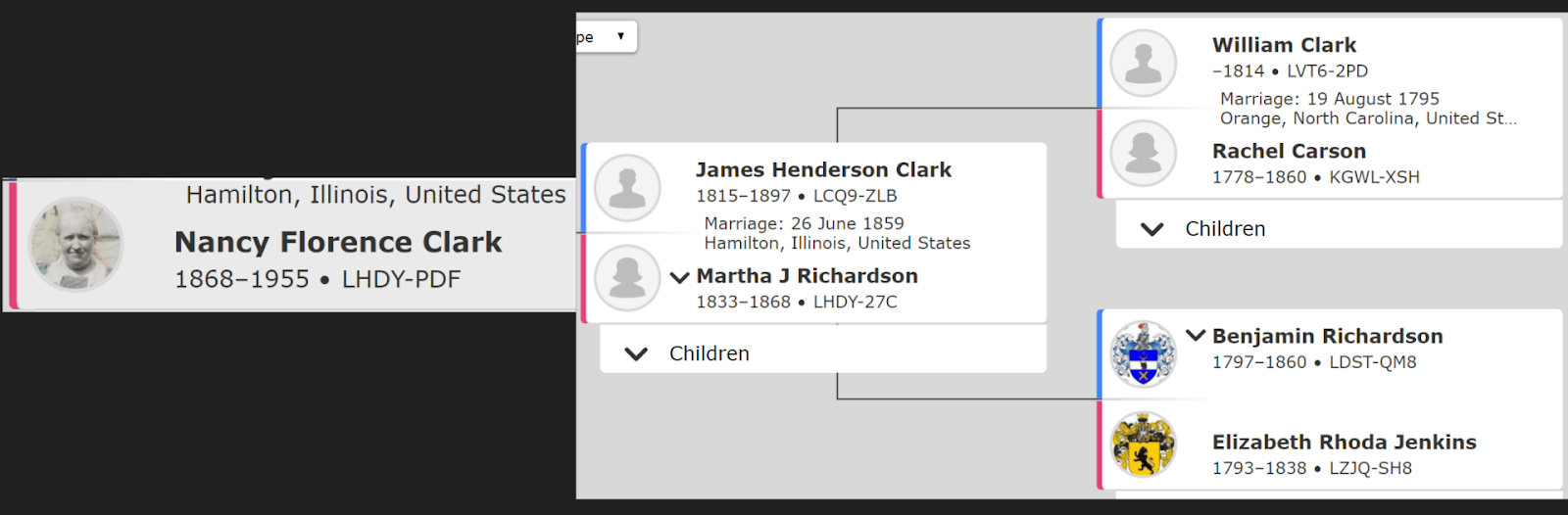
Task: Expand chevron next to Martha J Richardson
Action: [x=679, y=277]
